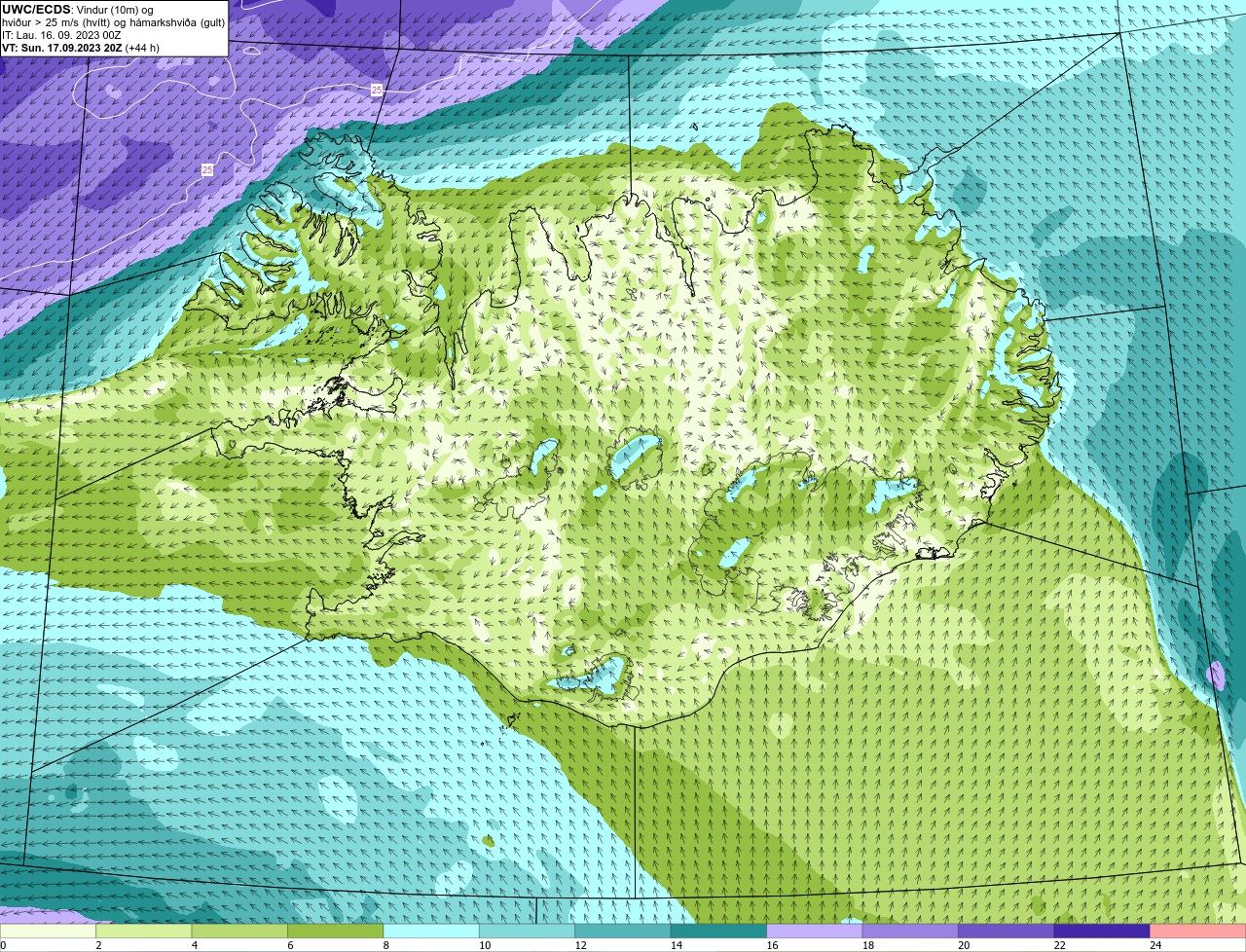Click the legend scale value "6"
Viewport: 1246px width, 952px height.
pyautogui.click(x=290, y=945)
